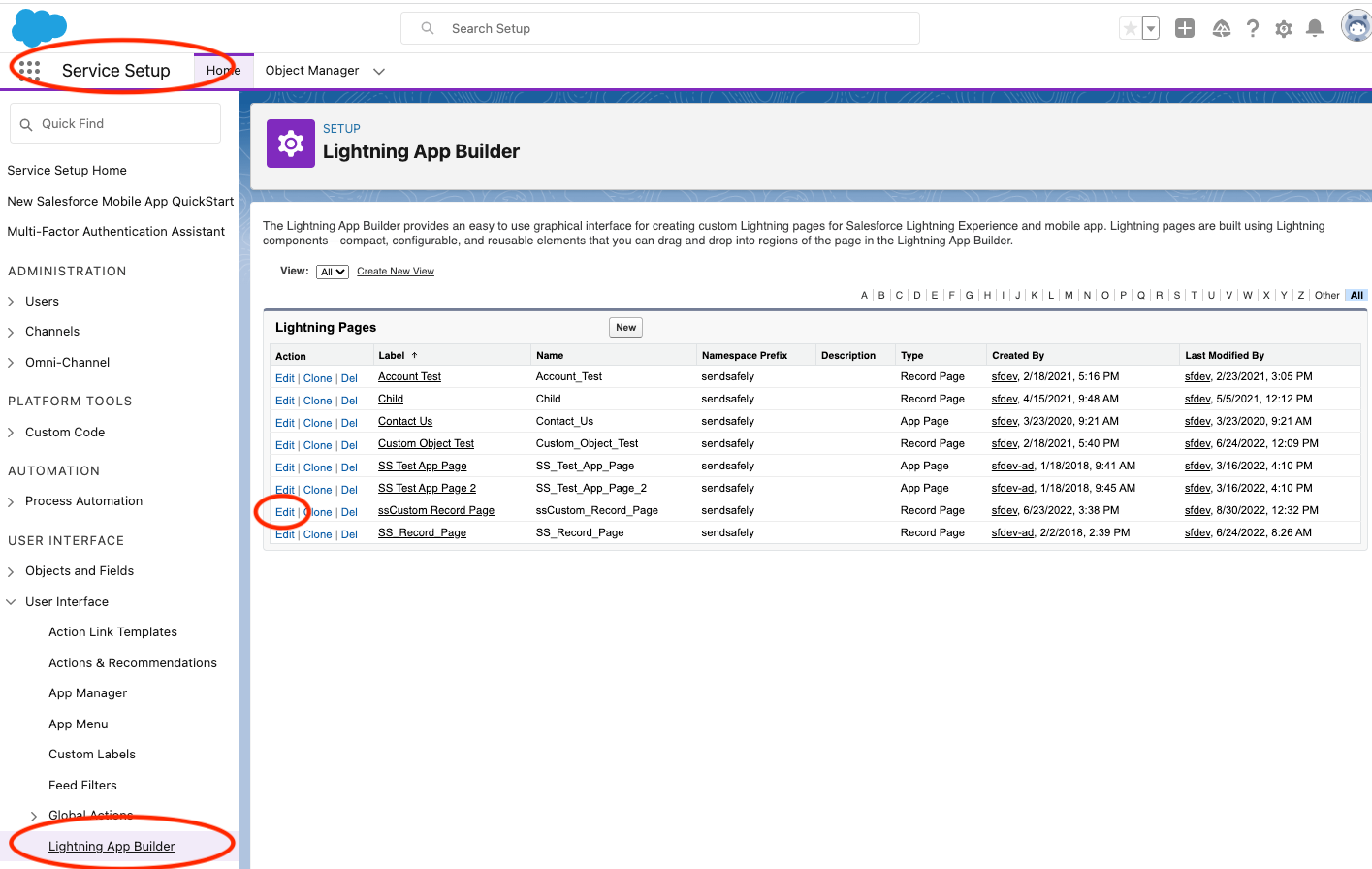The height and width of the screenshot is (869, 1372).
Task: Open the SS Test App Page label
Action: pyautogui.click(x=422, y=466)
